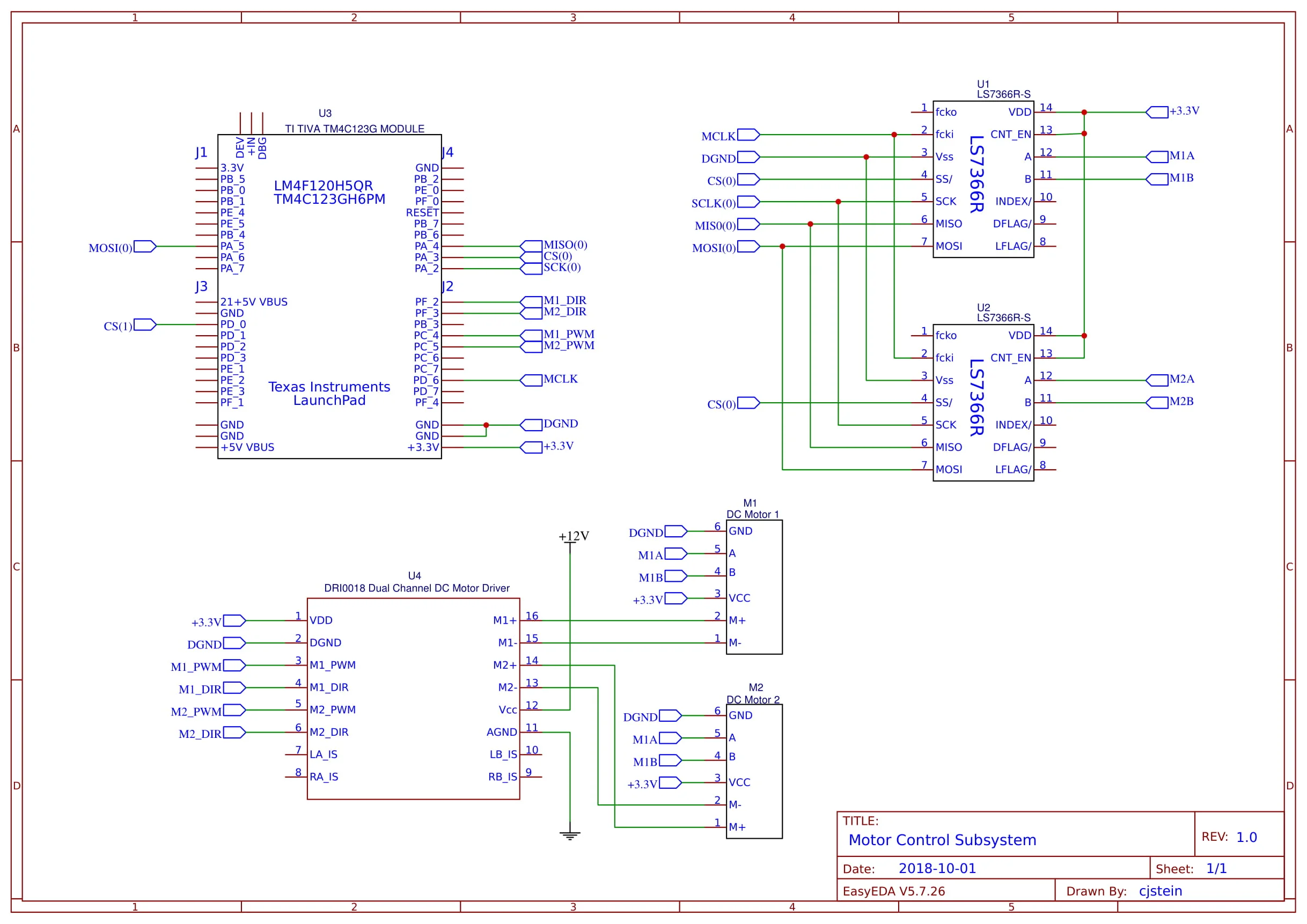Click the M1_DIR net port at PF_2
Screen dimensions: 1307x924
coord(553,301)
